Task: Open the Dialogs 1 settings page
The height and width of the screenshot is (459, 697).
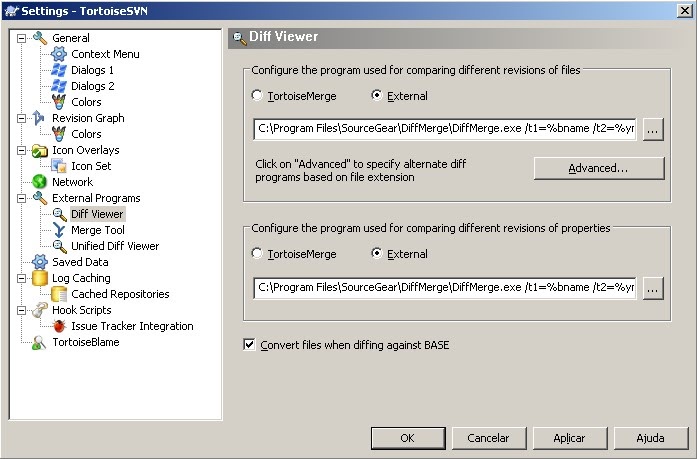Action: click(x=92, y=70)
